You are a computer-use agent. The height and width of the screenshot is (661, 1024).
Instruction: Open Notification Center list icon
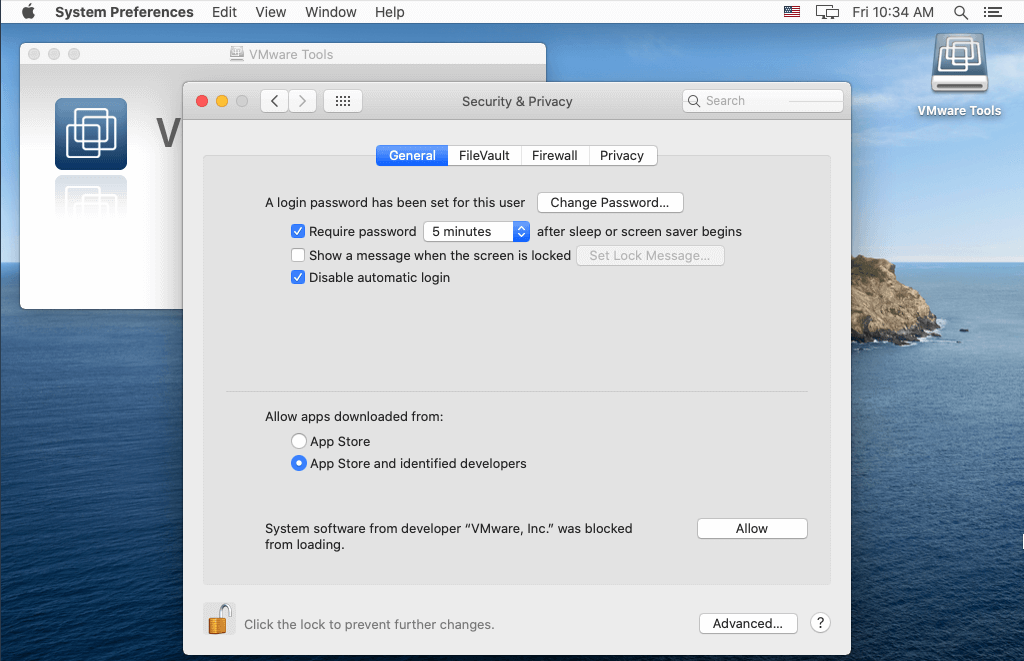click(993, 12)
